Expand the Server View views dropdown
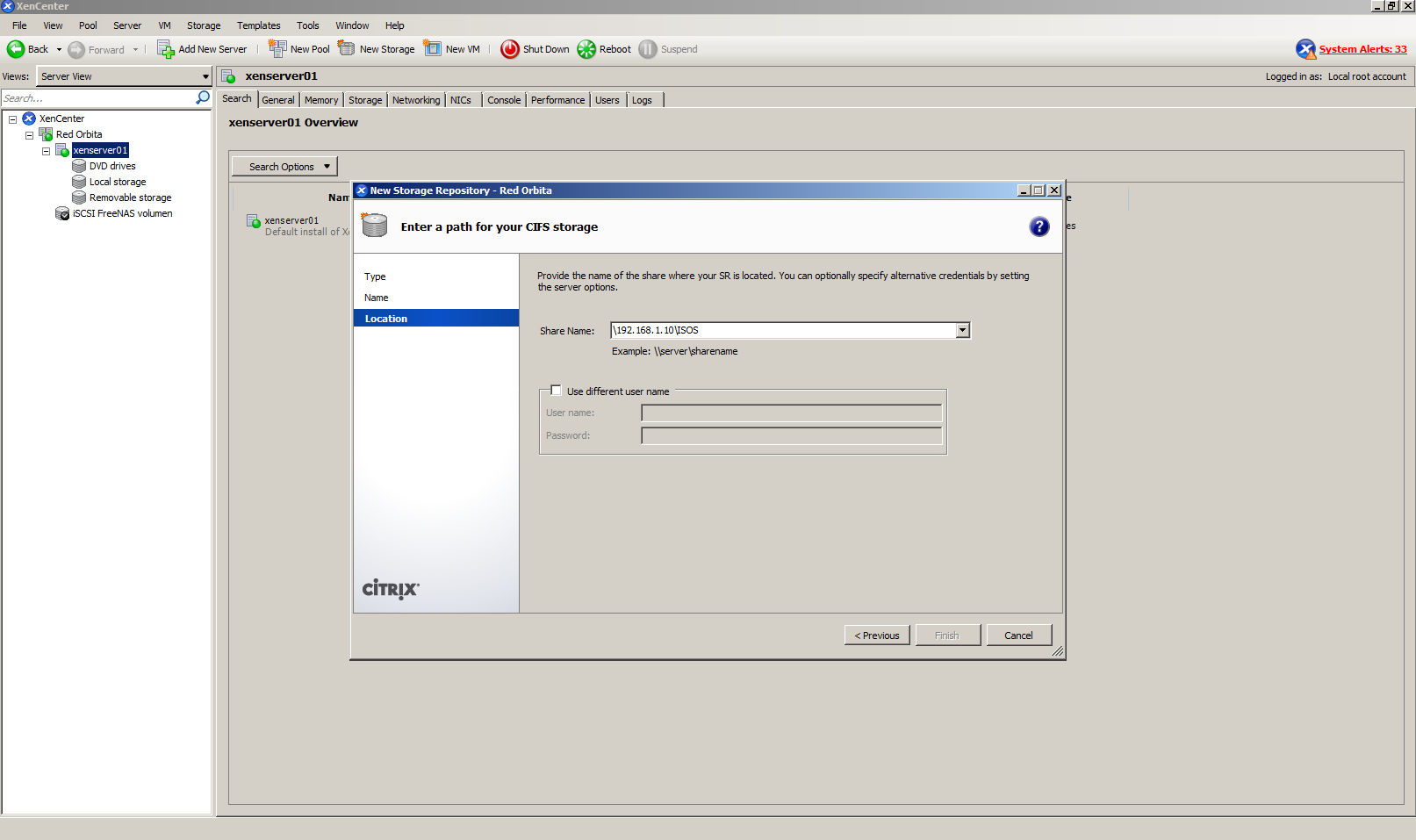 point(205,76)
